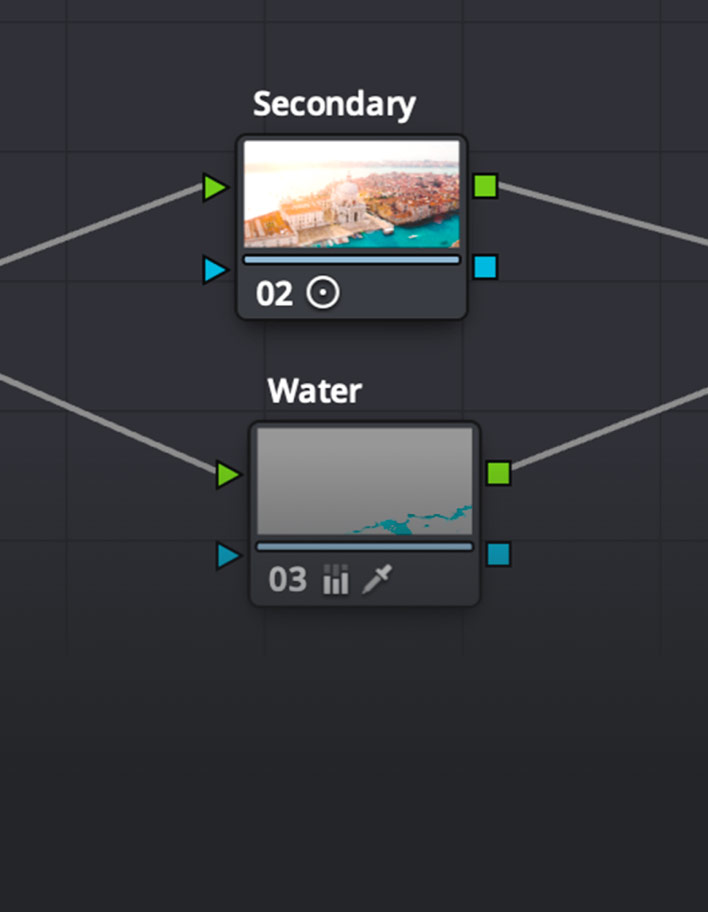This screenshot has height=912, width=708.
Task: Click the link line entering Secondary's RGB input
Action: (x=100, y=229)
